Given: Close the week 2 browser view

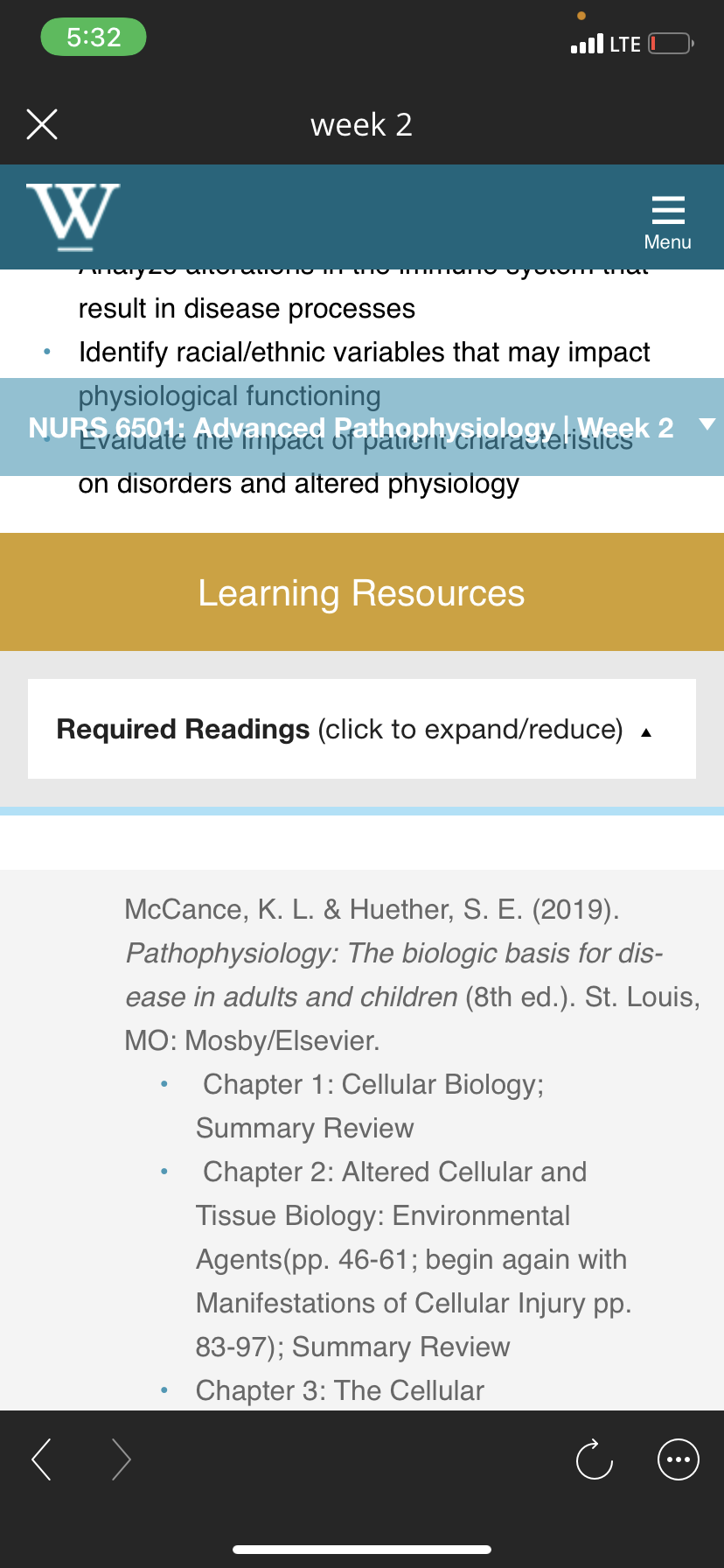Looking at the screenshot, I should [42, 124].
